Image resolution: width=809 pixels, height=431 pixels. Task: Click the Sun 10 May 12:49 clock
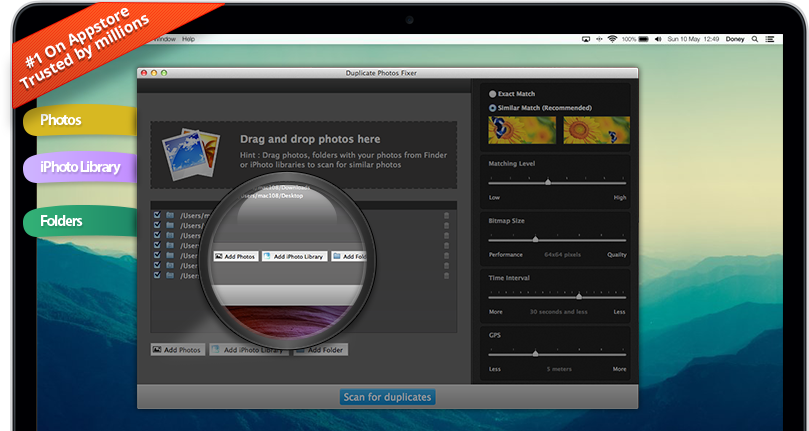pos(691,39)
